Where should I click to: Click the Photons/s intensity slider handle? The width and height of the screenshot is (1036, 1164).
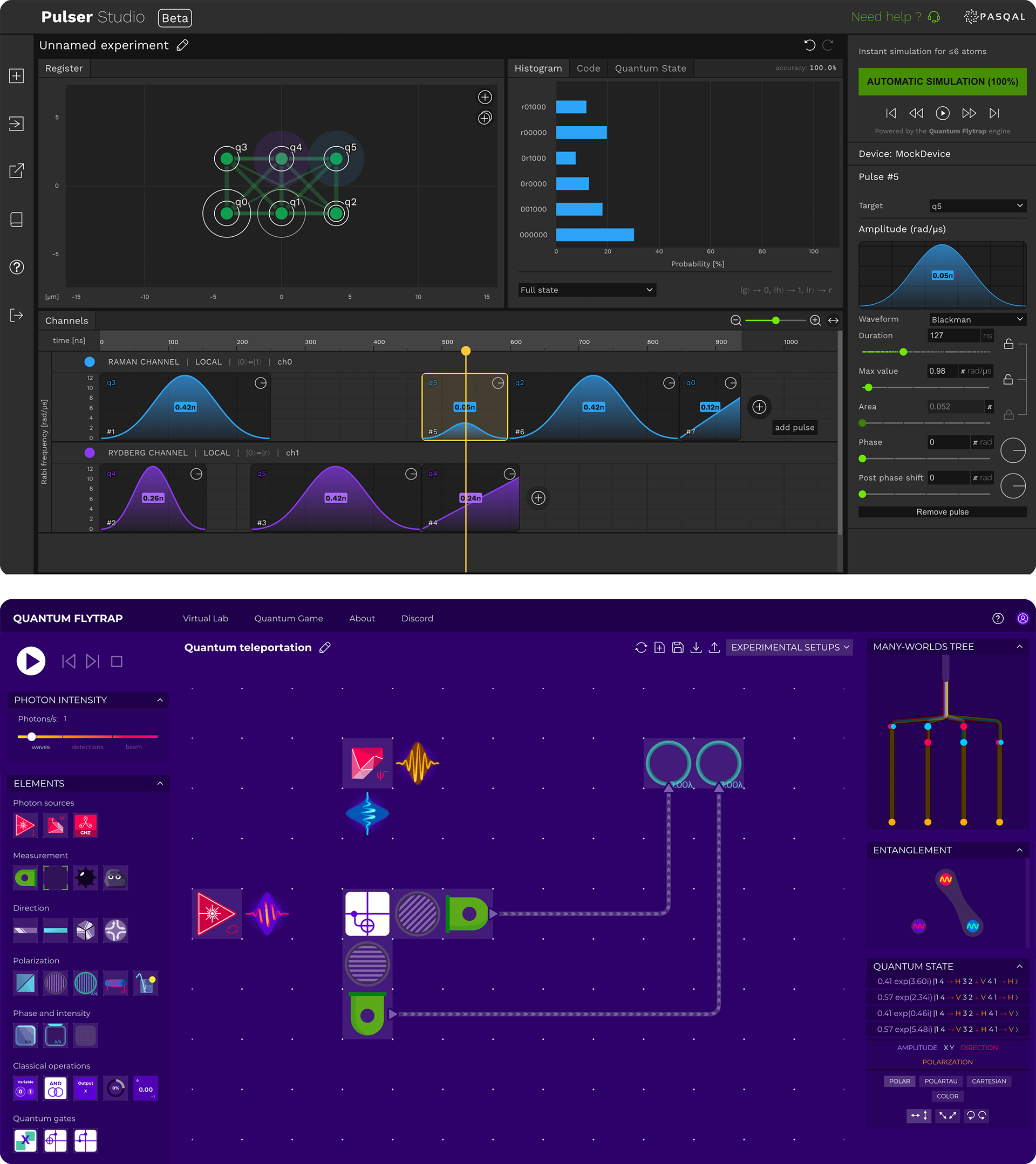pyautogui.click(x=32, y=736)
